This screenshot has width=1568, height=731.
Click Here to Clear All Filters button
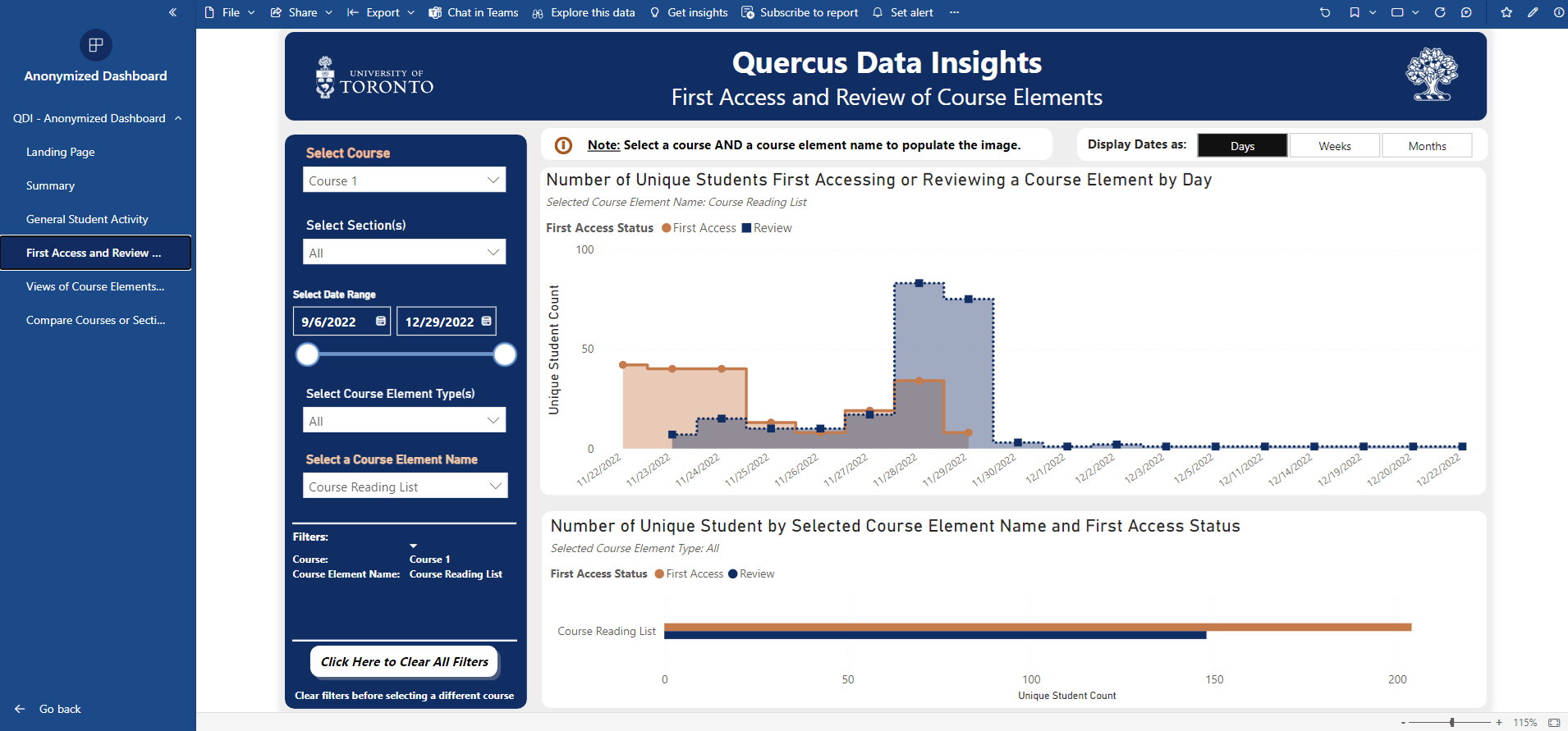[x=404, y=661]
